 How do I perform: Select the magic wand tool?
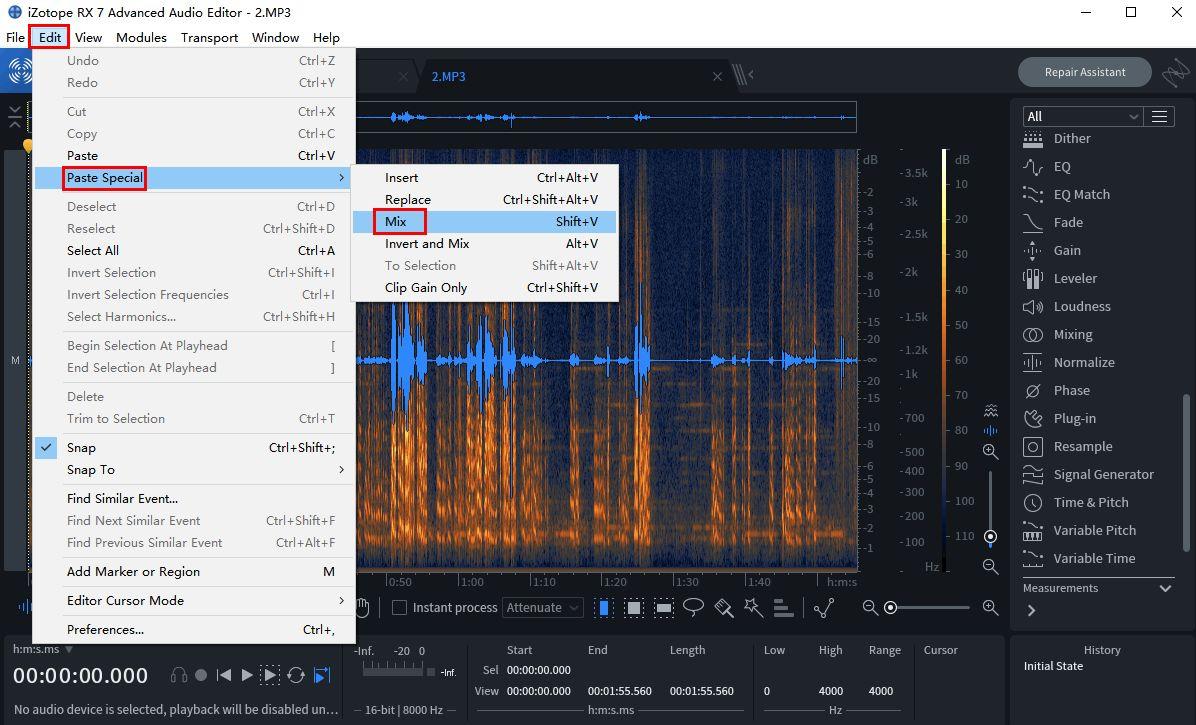(754, 608)
